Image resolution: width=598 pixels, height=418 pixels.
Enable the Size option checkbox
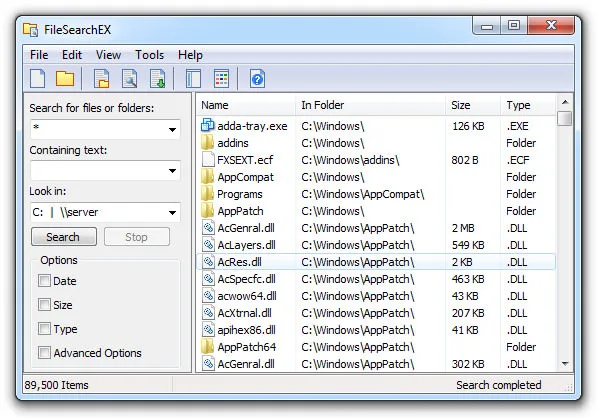[44, 305]
